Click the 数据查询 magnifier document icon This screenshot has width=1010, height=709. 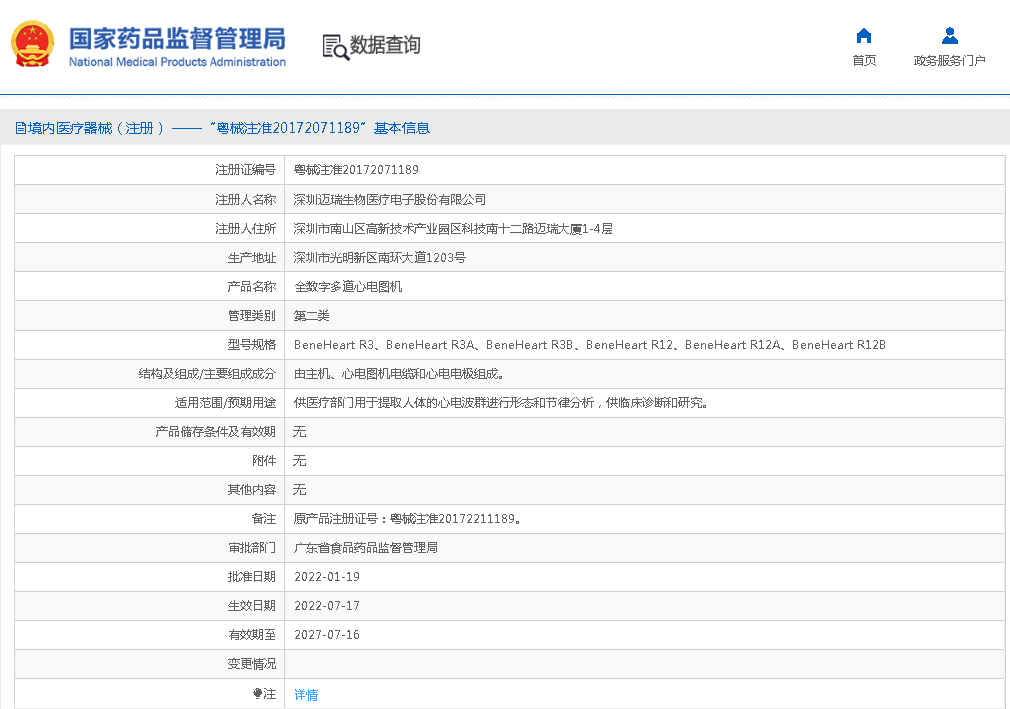(335, 46)
